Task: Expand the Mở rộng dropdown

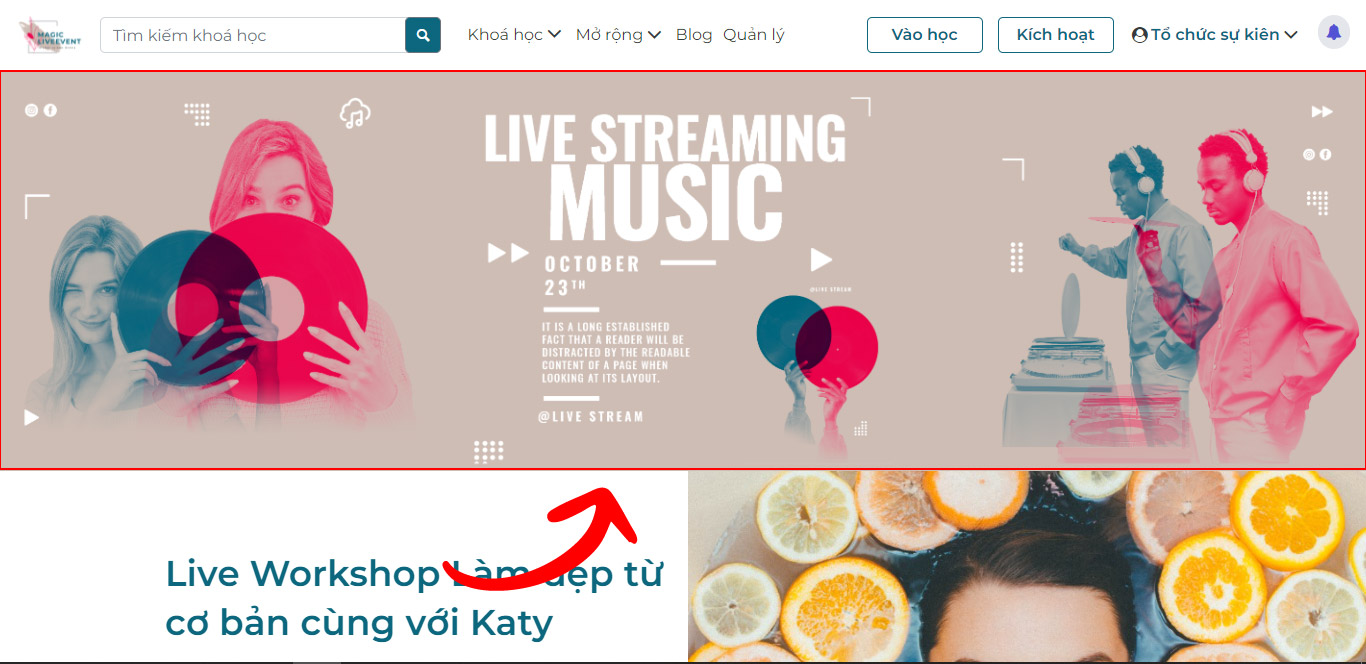Action: [618, 35]
